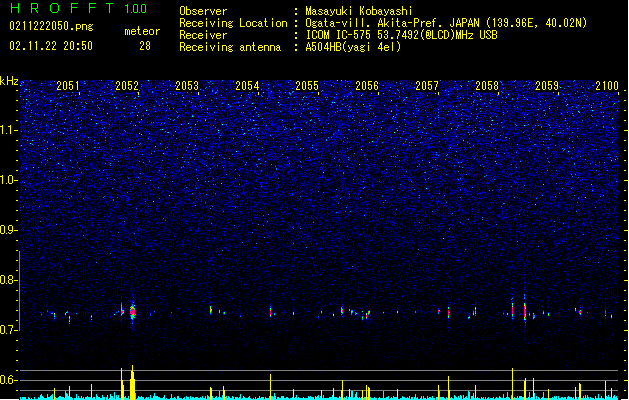Click the 0.7 frequency axis label
The width and height of the screenshot is (629, 400).
coord(9,330)
